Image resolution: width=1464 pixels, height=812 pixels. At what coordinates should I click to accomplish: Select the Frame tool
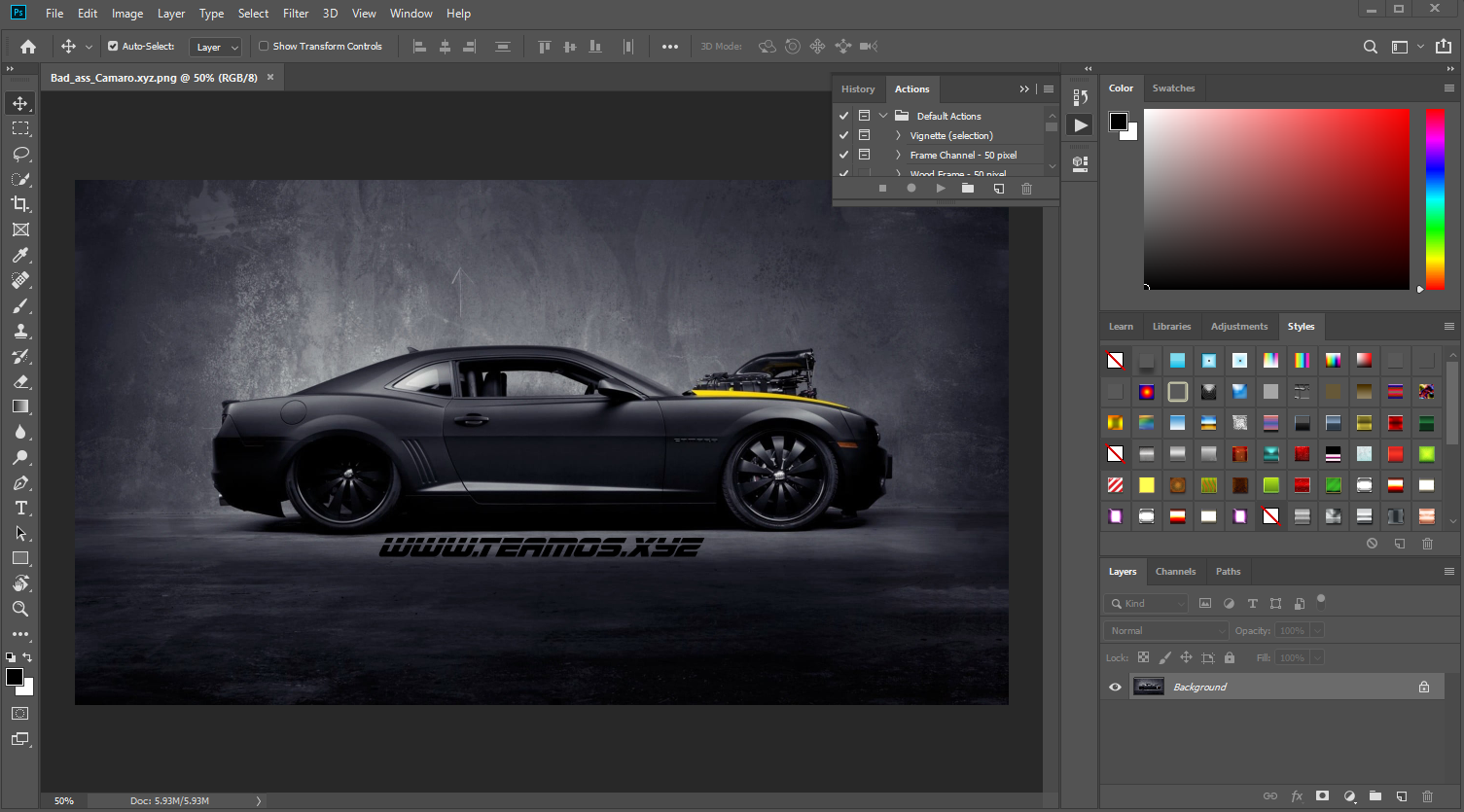[20, 229]
